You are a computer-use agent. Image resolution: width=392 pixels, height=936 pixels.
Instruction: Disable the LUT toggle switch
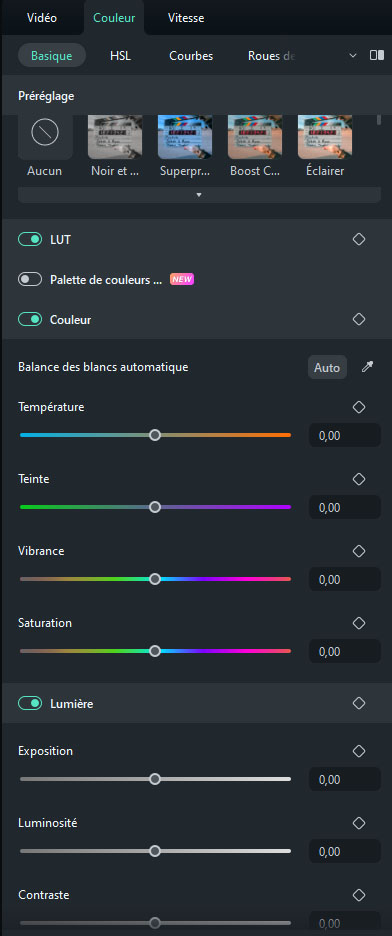click(x=30, y=239)
